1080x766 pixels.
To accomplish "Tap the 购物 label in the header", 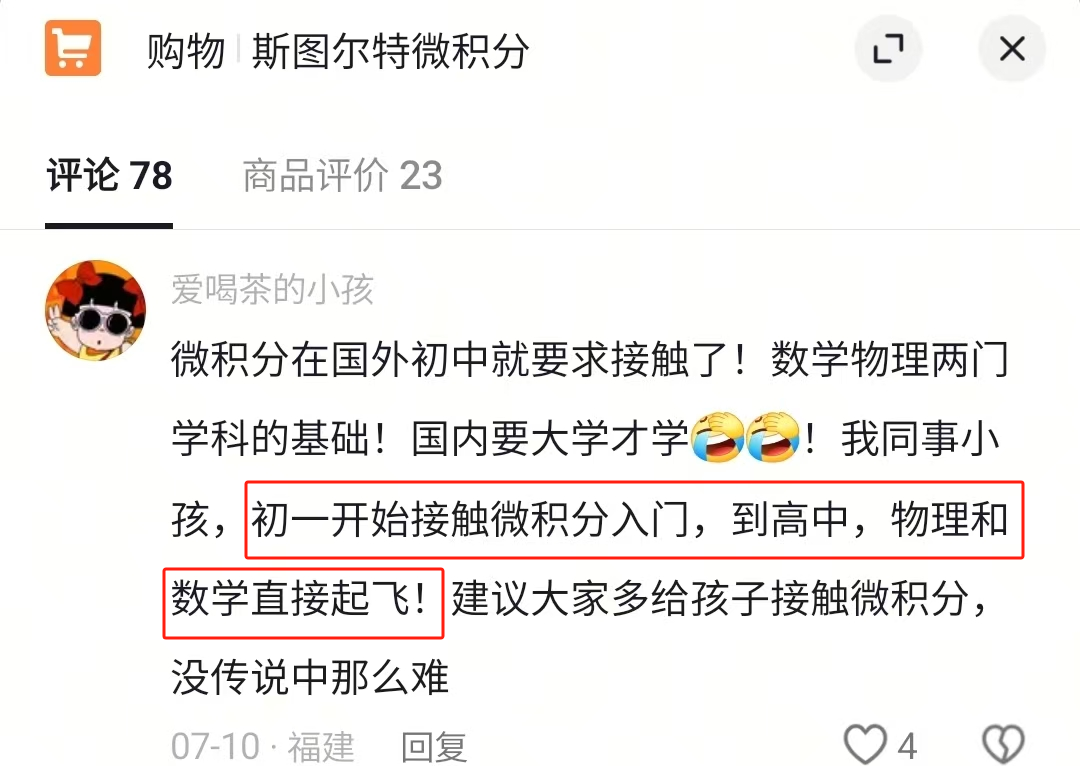I will coord(186,51).
